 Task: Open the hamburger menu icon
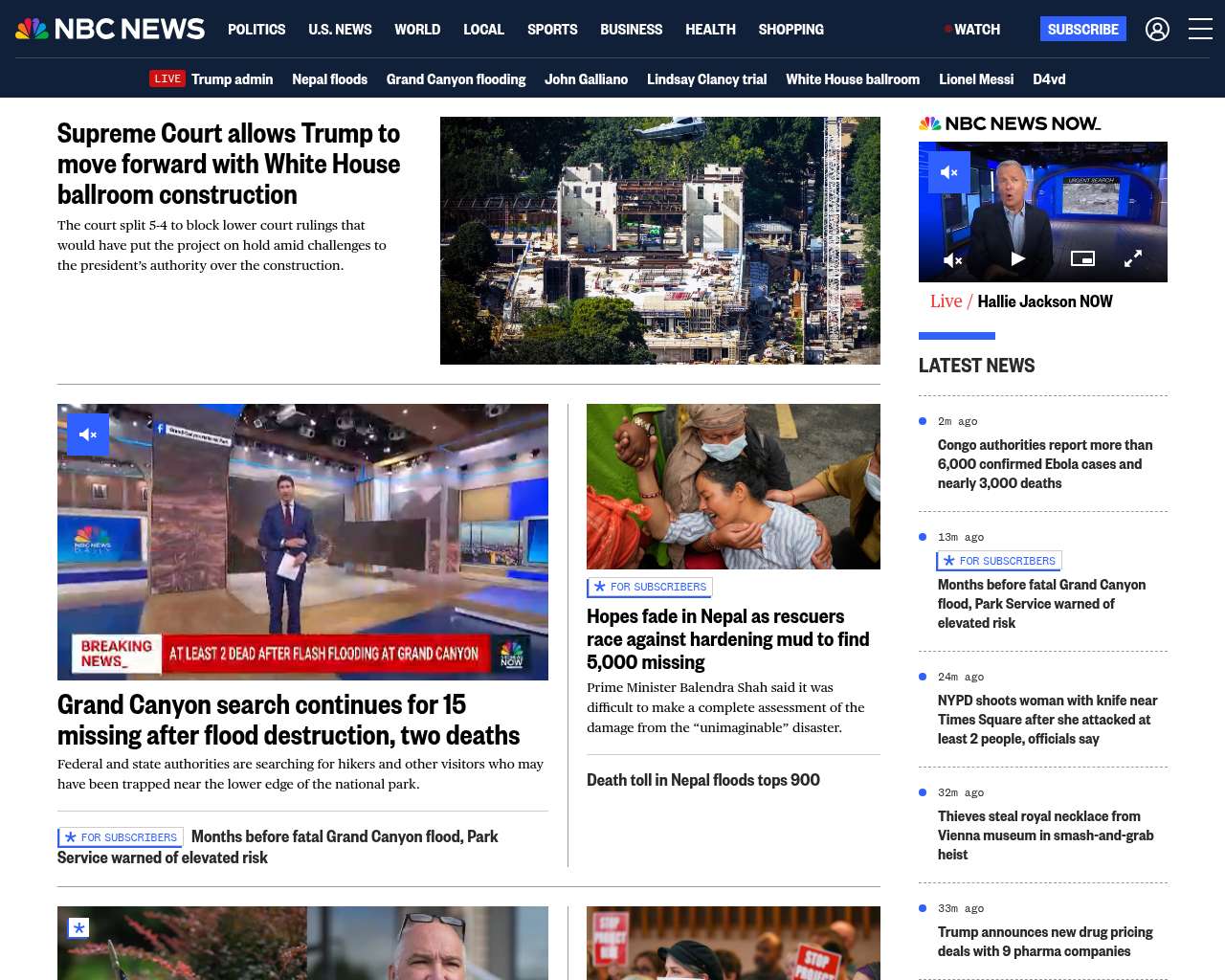tap(1200, 30)
